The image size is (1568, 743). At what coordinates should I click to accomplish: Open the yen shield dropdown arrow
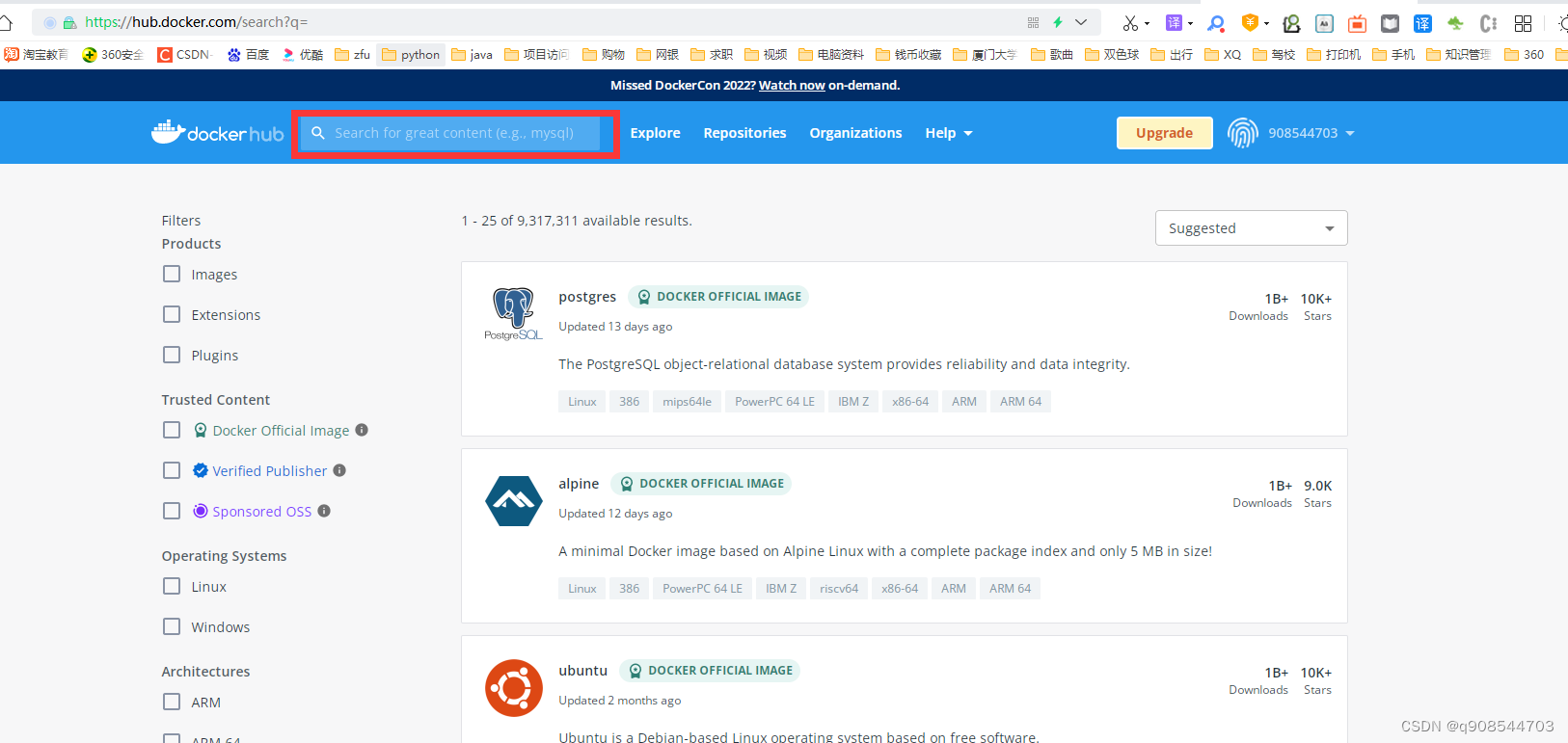tap(1266, 24)
